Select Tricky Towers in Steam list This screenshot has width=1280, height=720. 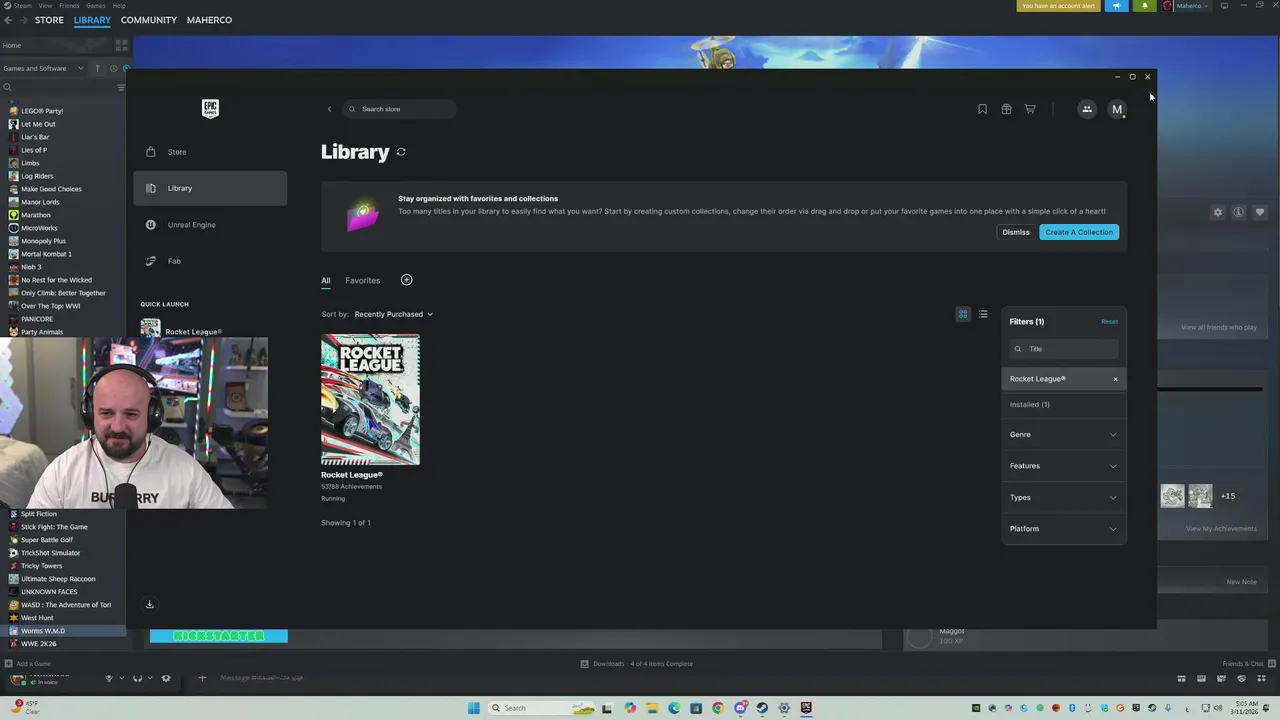click(41, 566)
